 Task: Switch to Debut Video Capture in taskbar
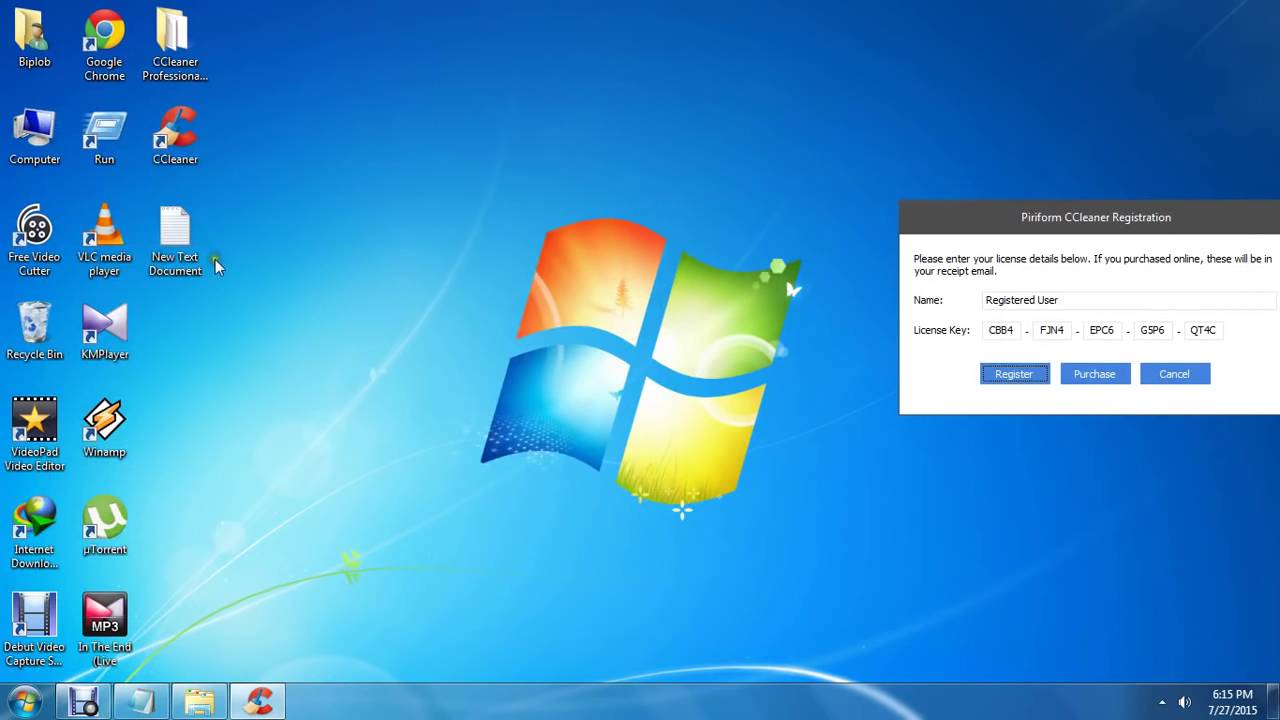[82, 701]
